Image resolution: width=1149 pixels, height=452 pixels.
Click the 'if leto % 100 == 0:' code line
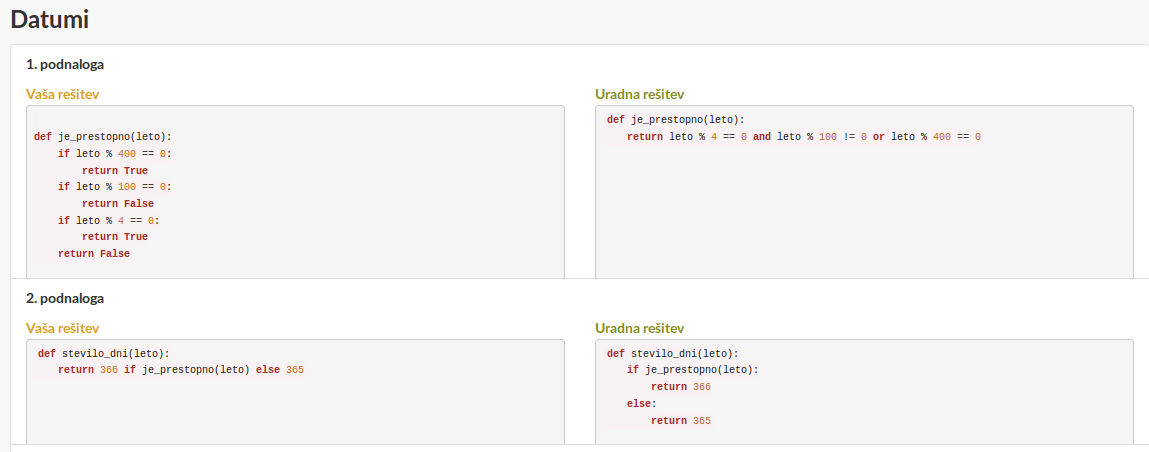[115, 187]
